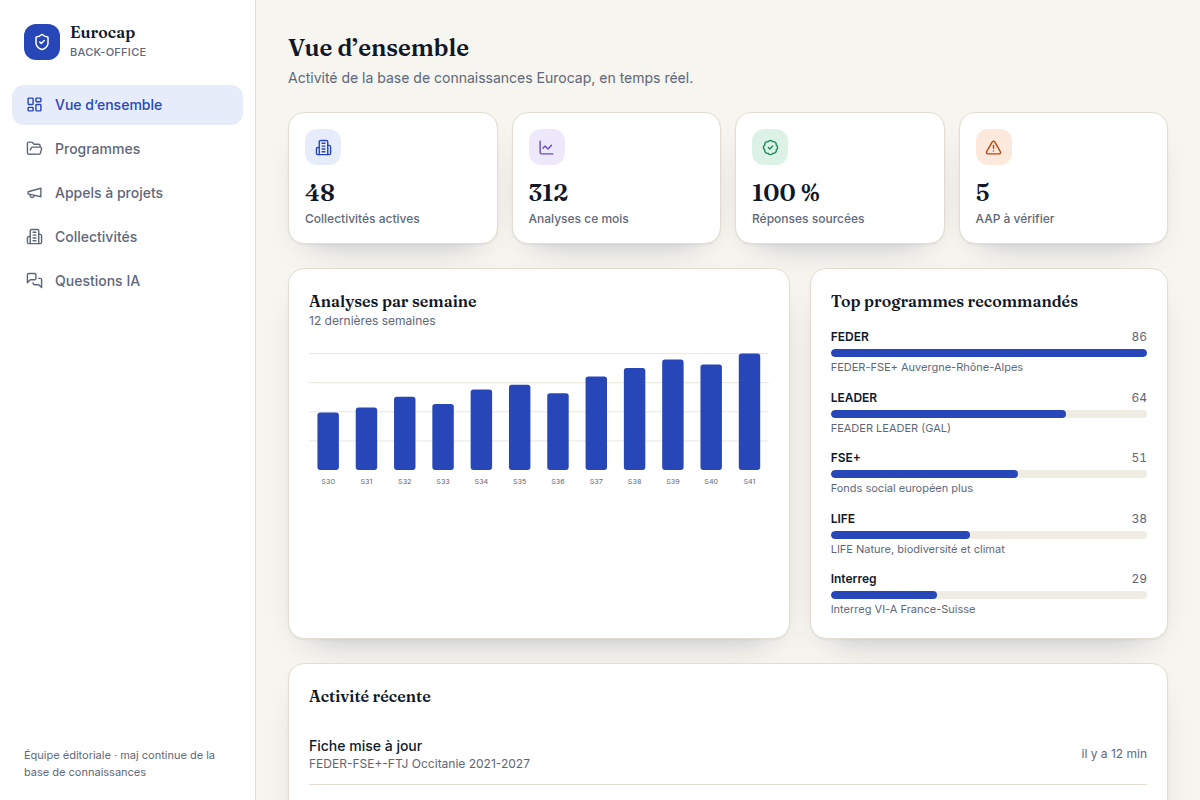Click the 'Activité récente' heading

tap(370, 696)
